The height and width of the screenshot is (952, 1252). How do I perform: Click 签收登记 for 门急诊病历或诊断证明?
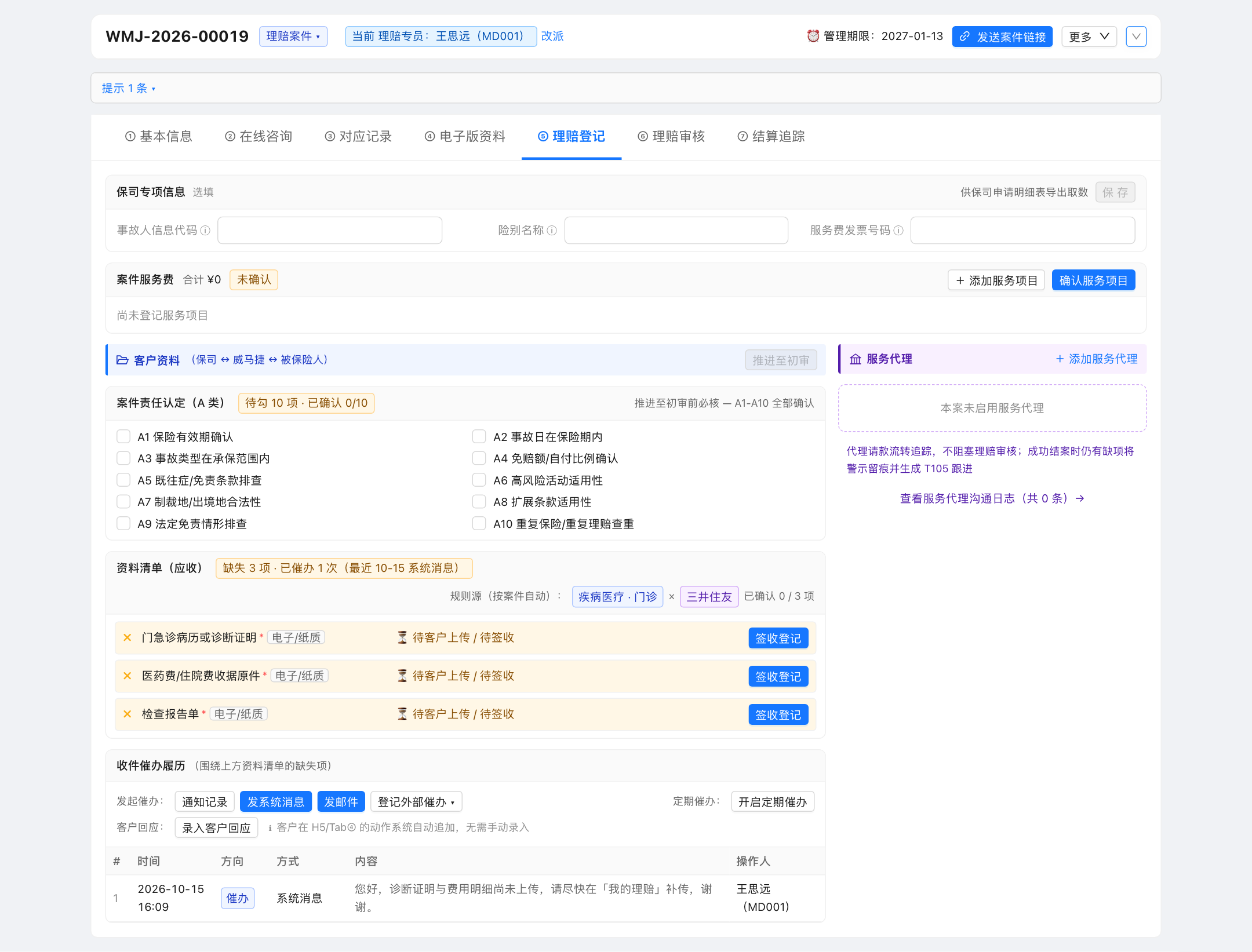778,639
